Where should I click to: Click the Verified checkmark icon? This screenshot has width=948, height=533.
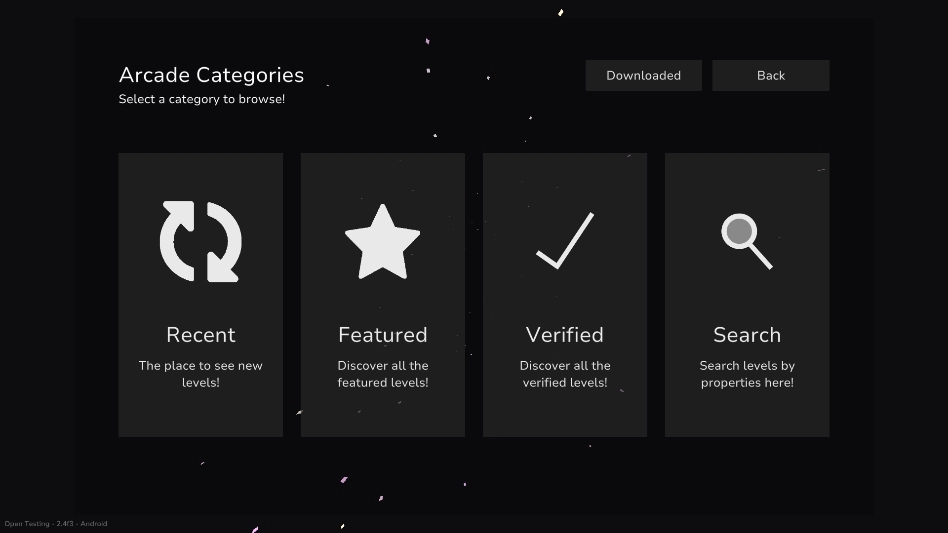coord(565,241)
